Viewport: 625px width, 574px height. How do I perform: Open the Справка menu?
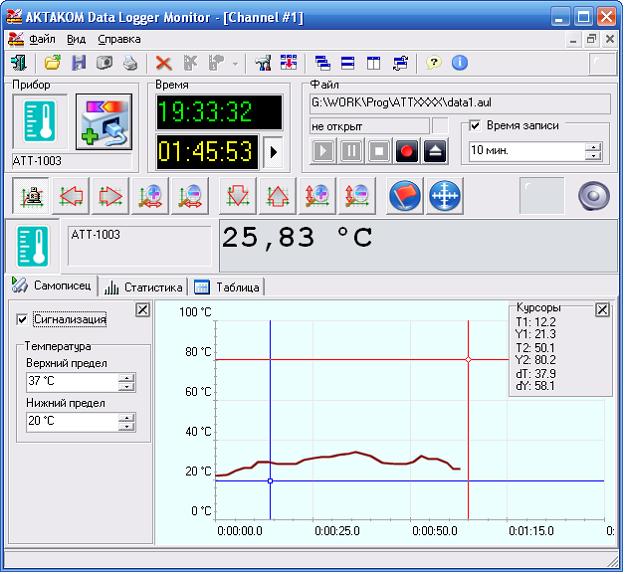coord(119,39)
